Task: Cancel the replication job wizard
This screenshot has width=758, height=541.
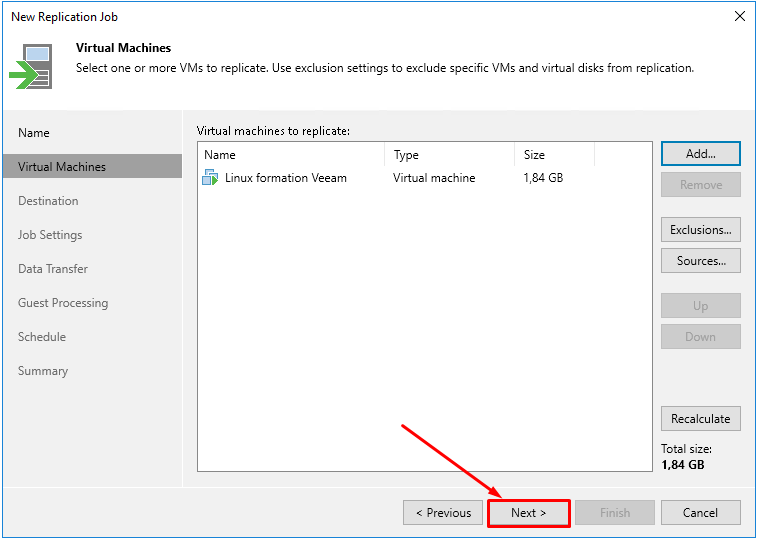Action: coord(700,513)
